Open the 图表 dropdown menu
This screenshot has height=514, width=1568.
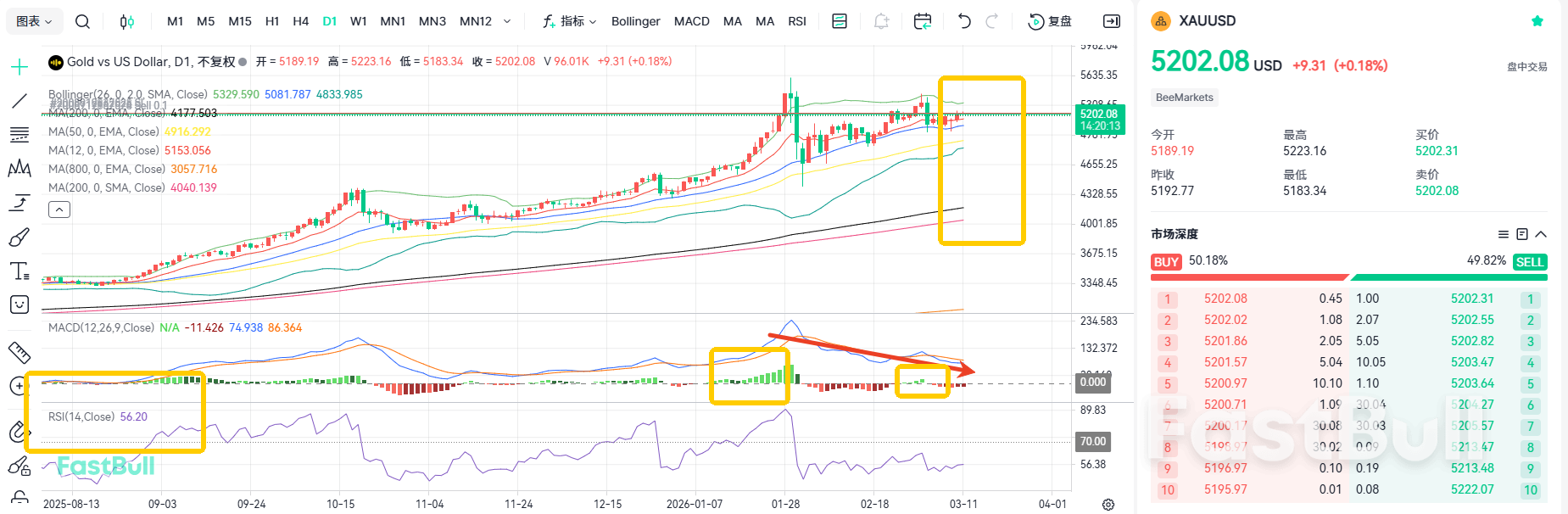tap(35, 21)
